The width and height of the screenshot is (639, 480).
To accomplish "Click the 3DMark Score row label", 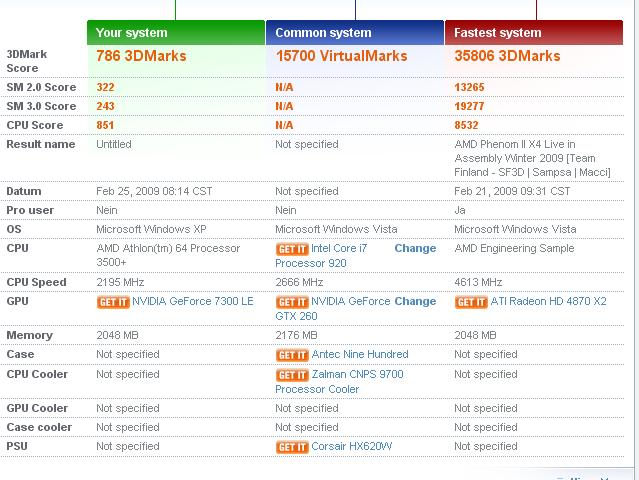I will [x=27, y=61].
